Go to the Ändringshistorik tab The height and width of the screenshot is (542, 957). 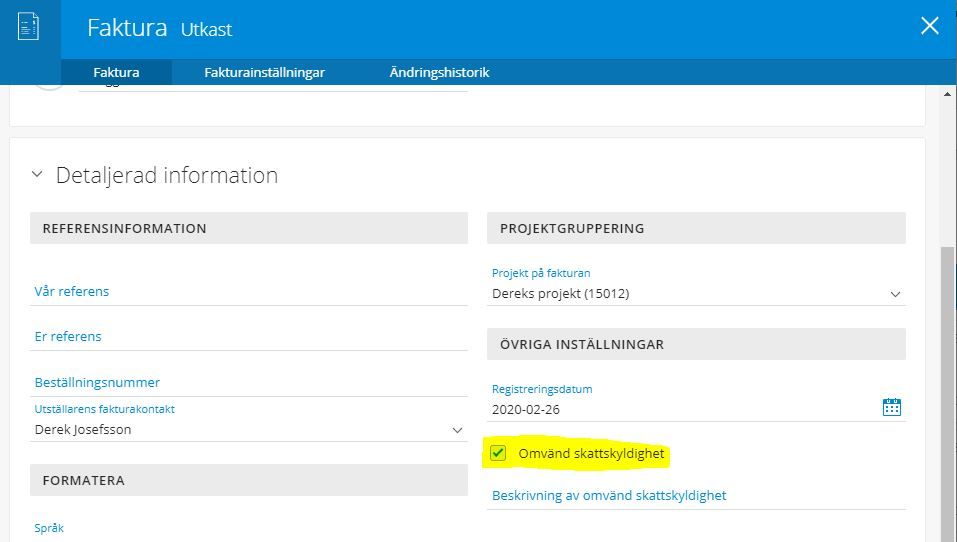(439, 72)
